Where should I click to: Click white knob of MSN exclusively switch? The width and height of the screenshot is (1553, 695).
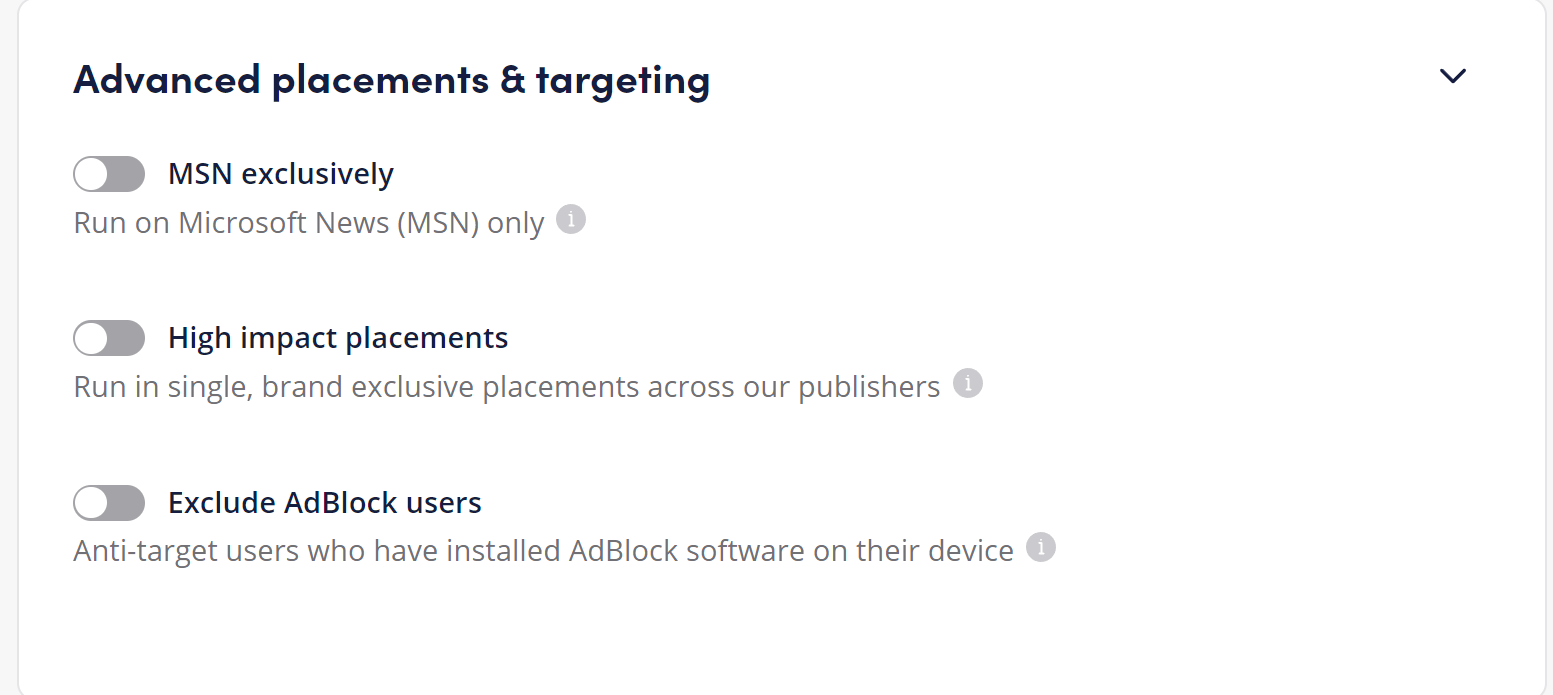coord(92,174)
